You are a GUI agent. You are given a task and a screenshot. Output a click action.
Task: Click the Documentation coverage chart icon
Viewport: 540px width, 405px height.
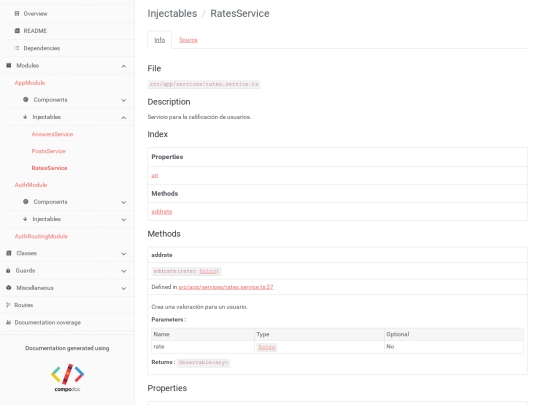click(9, 322)
